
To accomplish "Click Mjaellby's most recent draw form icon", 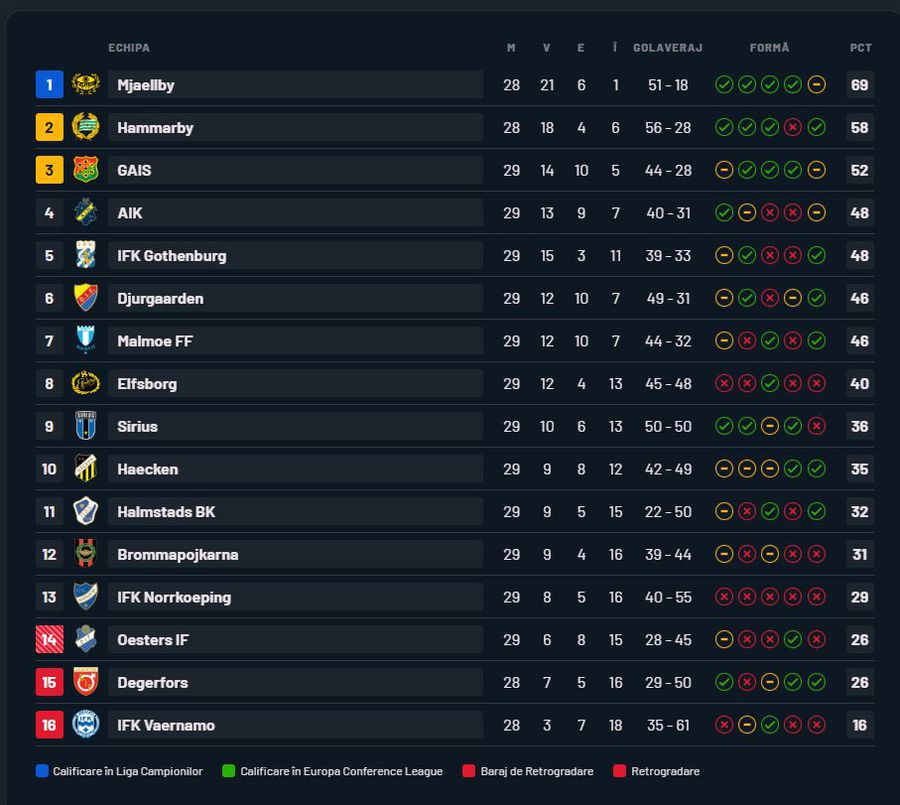I will tap(817, 85).
